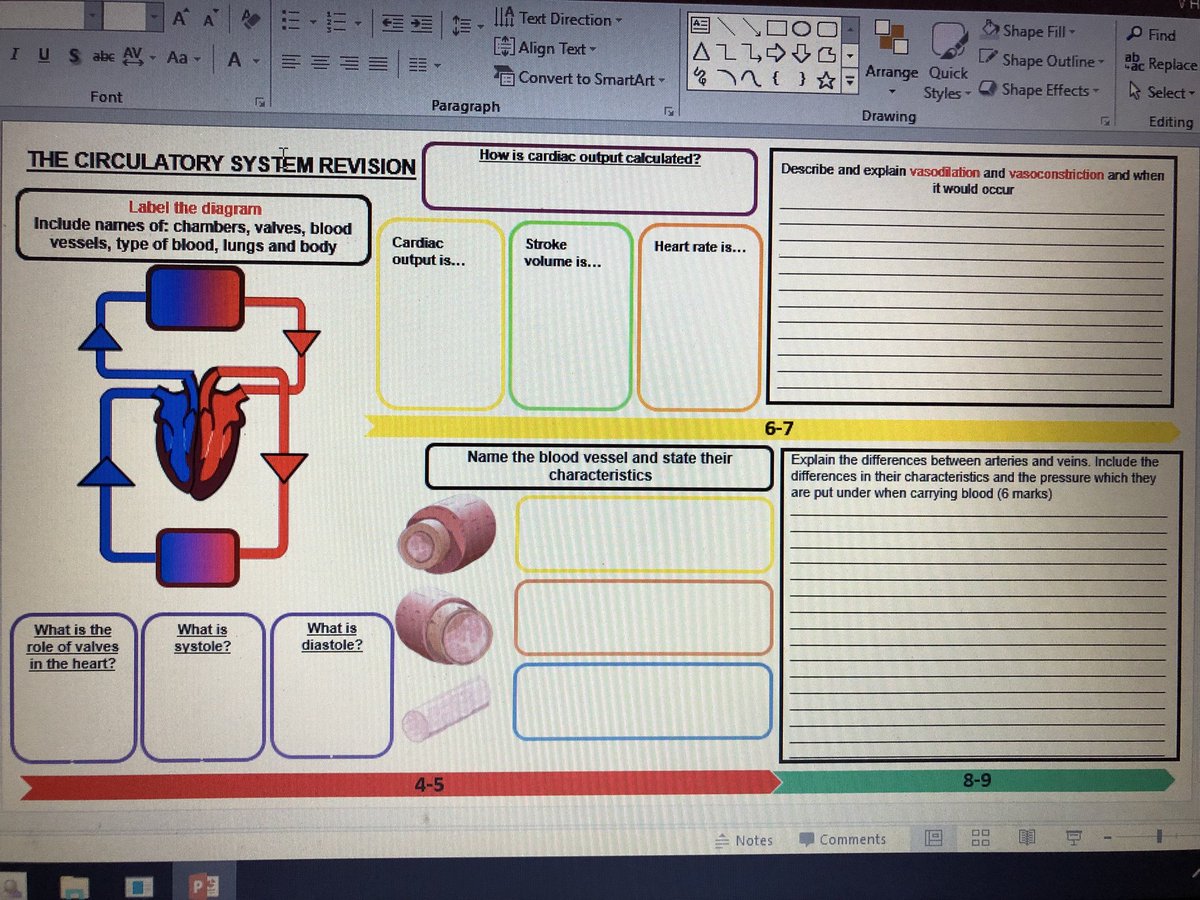1200x900 pixels.
Task: Apply strikethrough to selected text
Action: point(75,56)
